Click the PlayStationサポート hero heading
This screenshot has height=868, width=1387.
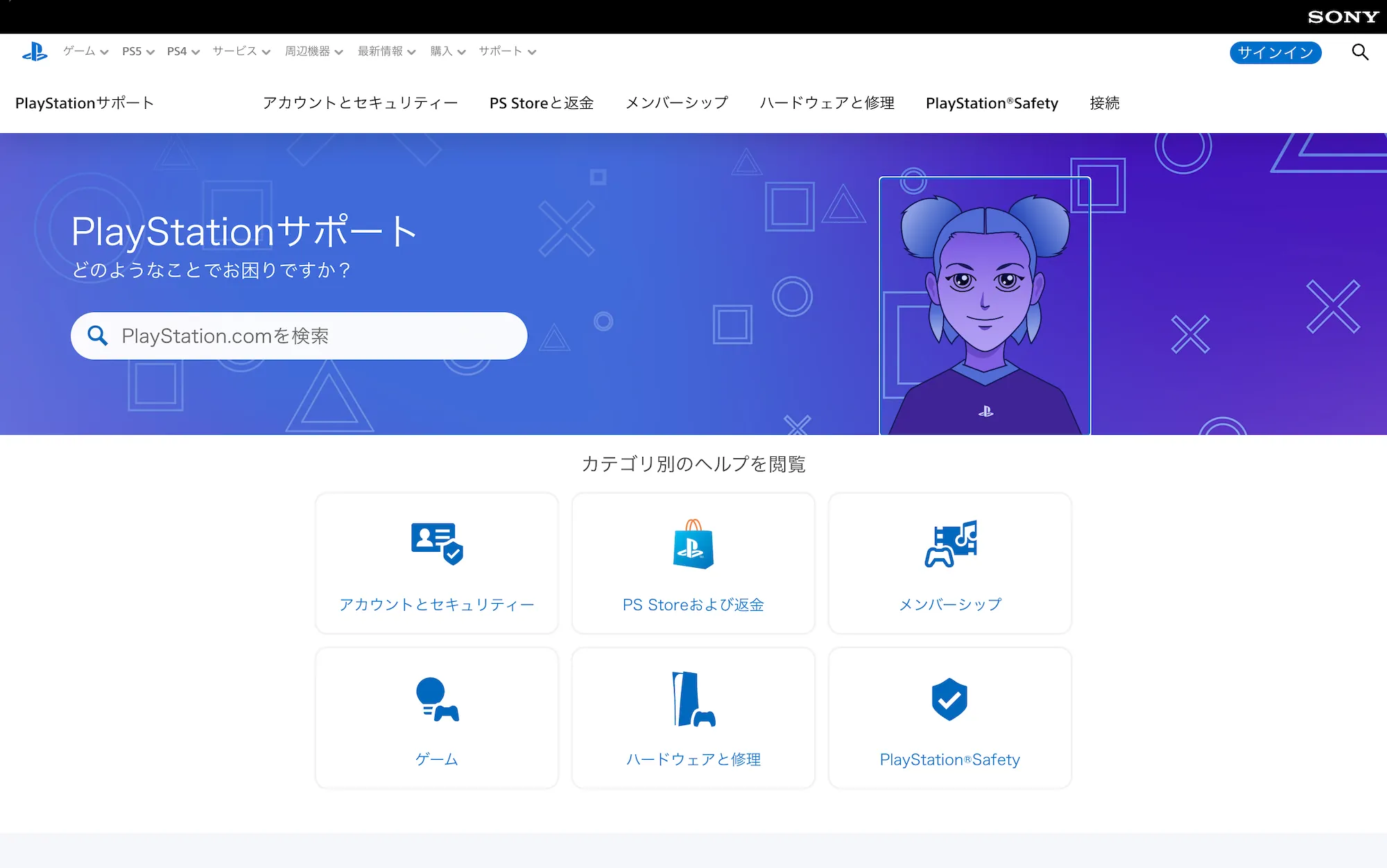point(244,232)
